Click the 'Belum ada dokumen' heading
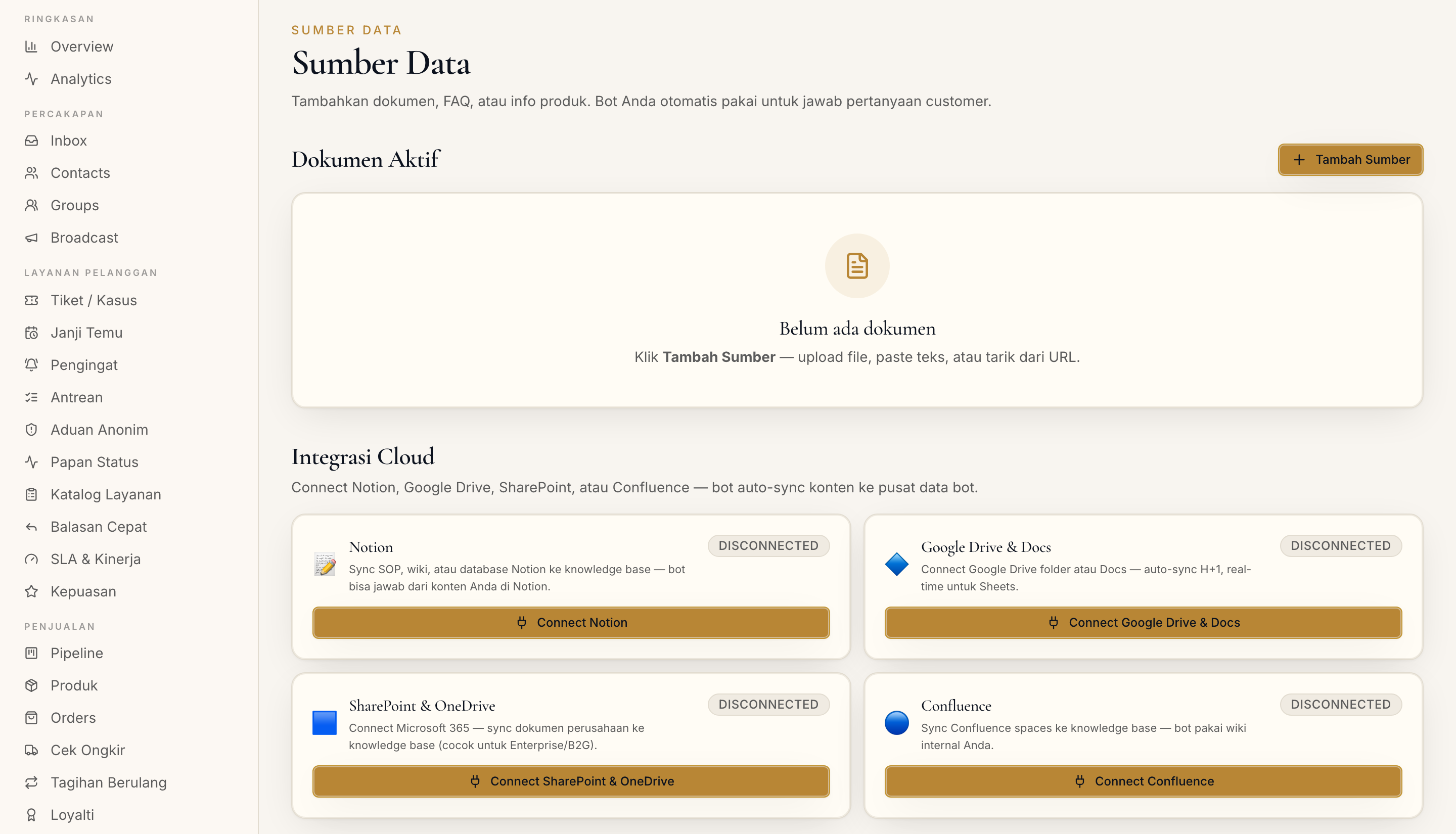 (857, 329)
